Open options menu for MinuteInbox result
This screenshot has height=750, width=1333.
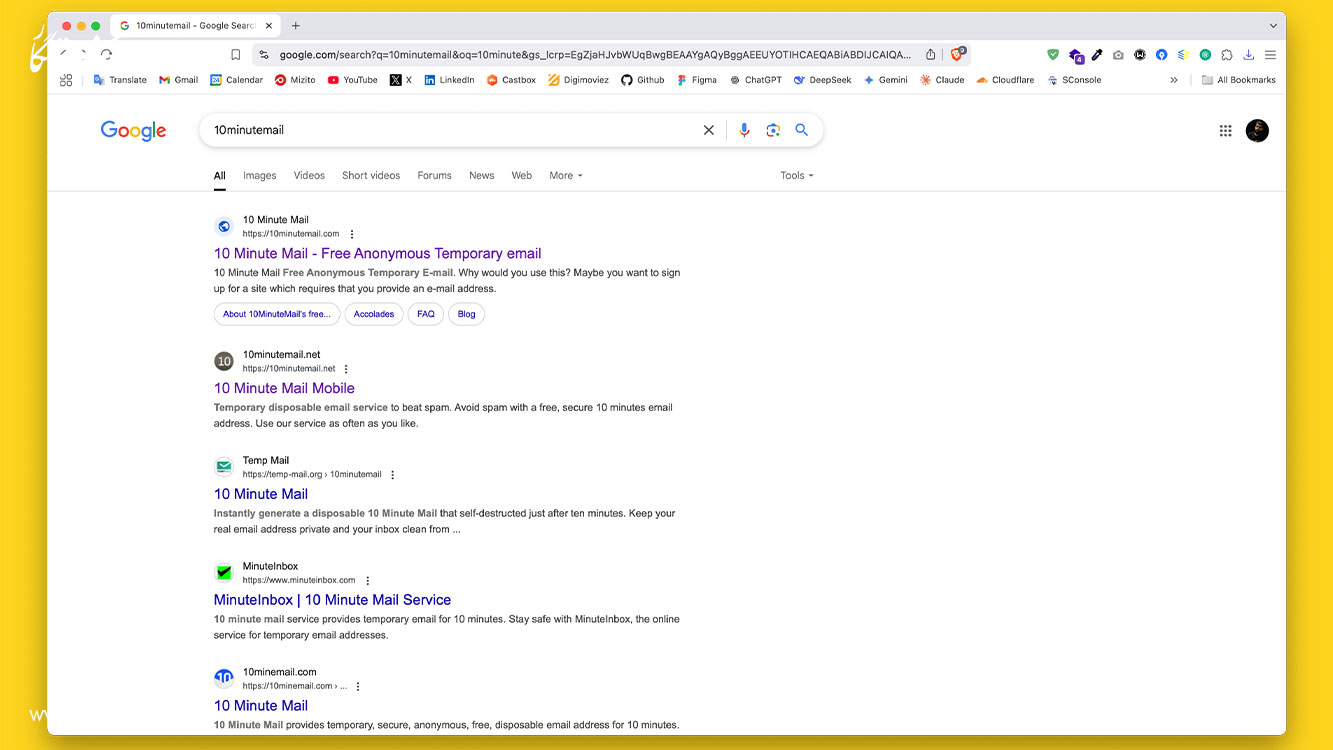tap(368, 581)
